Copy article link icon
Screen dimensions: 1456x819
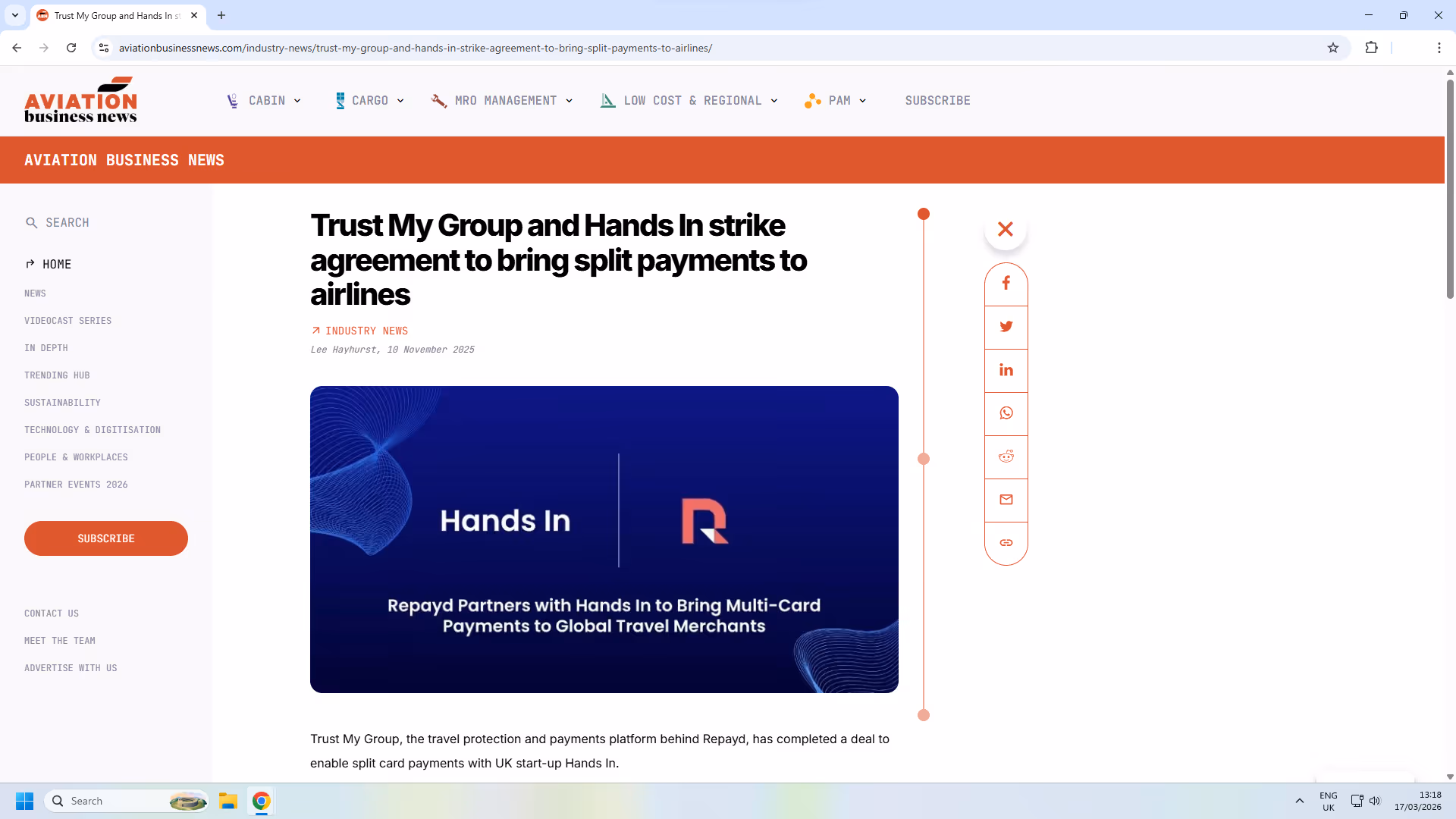pos(1006,543)
